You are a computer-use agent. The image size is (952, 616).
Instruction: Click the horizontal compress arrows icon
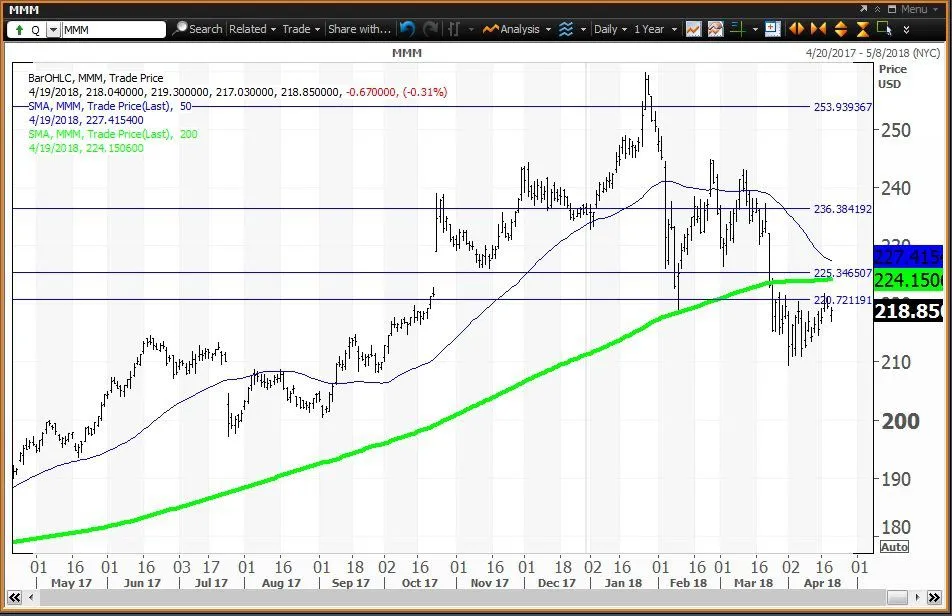[818, 29]
